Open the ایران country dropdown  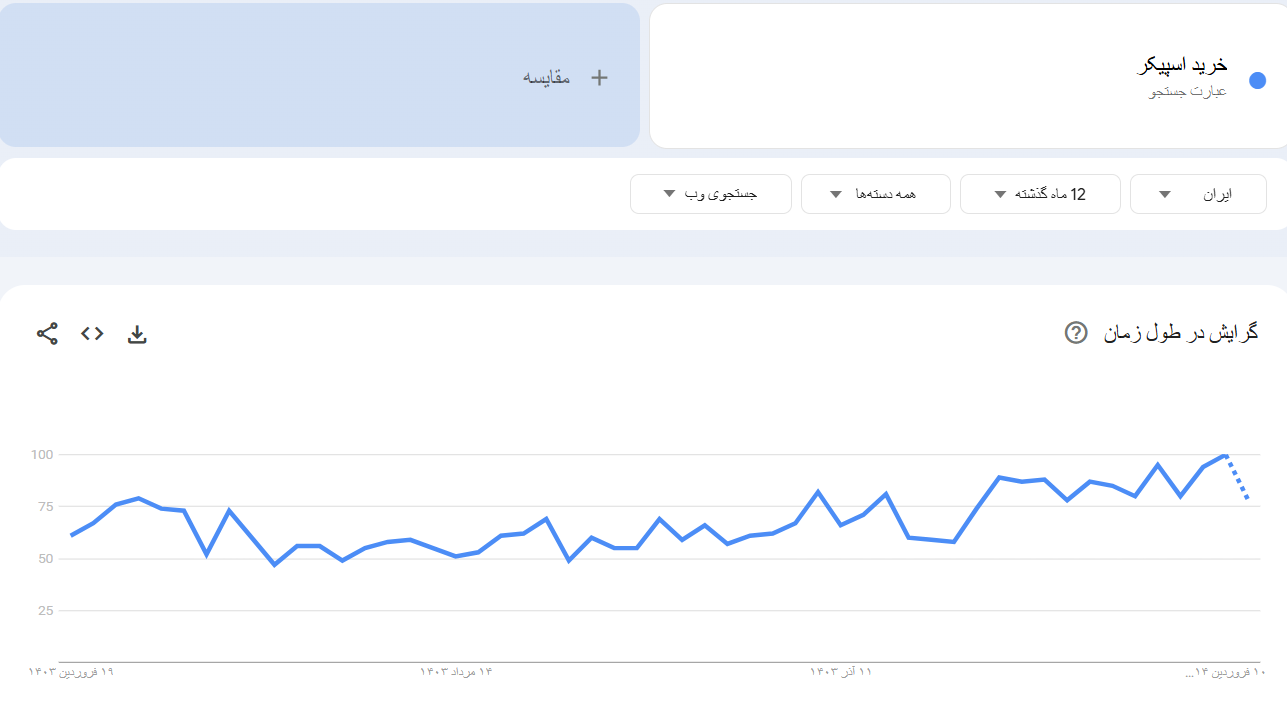1197,194
